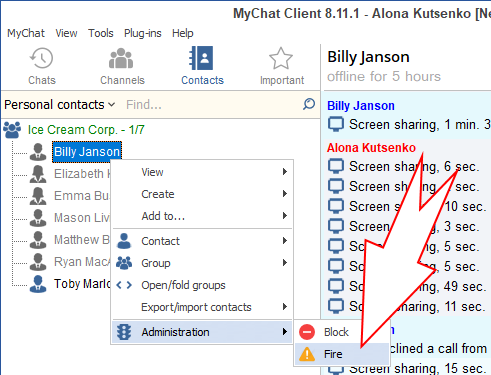Click the magnifier search icon
The width and height of the screenshot is (491, 375).
[309, 104]
